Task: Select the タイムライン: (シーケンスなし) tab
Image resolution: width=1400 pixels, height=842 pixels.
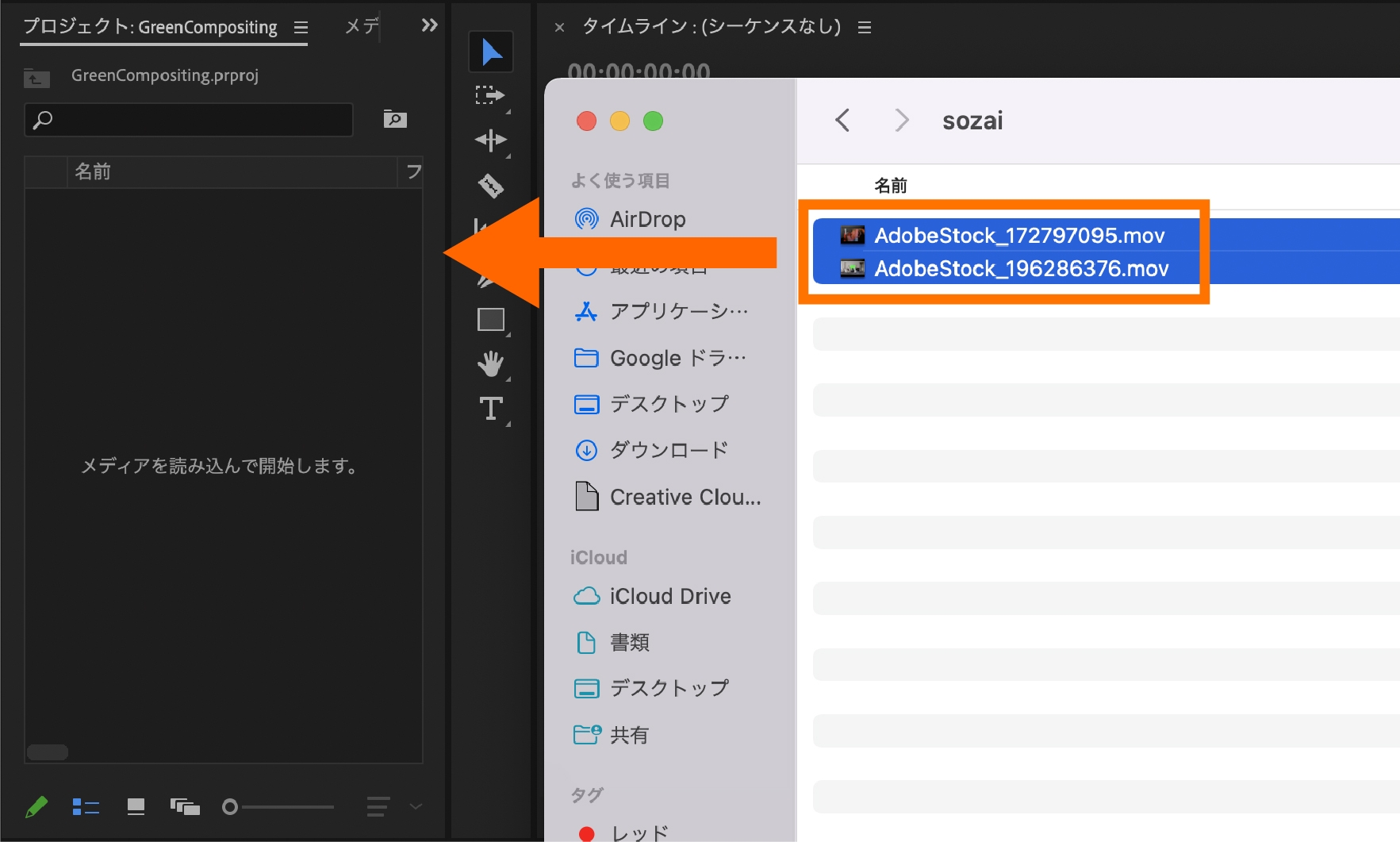Action: [x=712, y=27]
